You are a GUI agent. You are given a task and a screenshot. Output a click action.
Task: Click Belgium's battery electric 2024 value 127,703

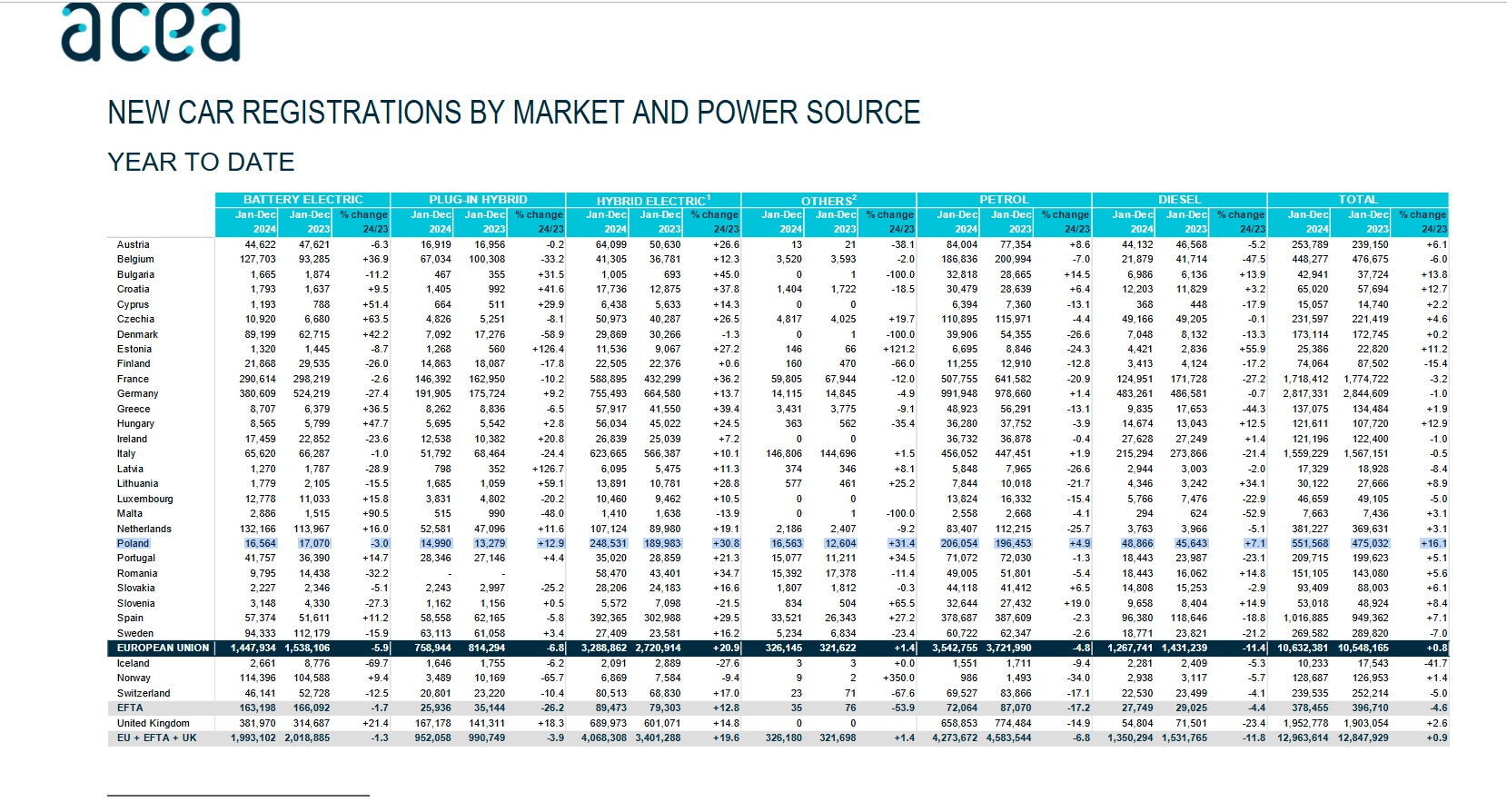coord(257,259)
